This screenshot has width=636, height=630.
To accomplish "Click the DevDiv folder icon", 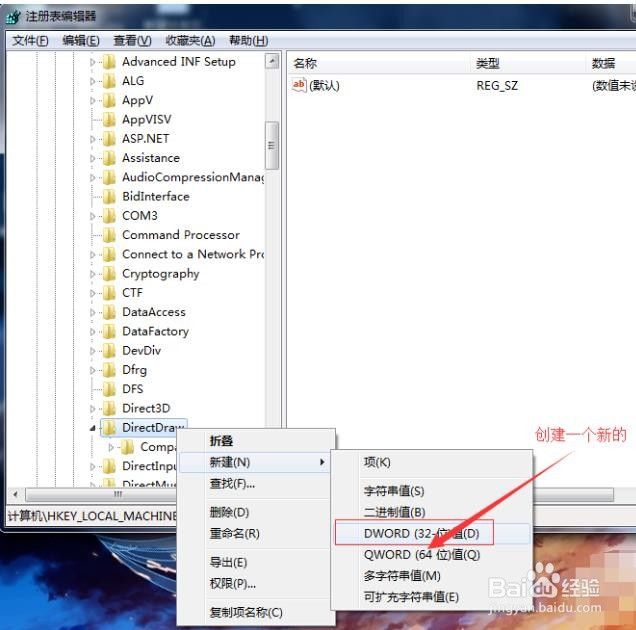I will [109, 350].
